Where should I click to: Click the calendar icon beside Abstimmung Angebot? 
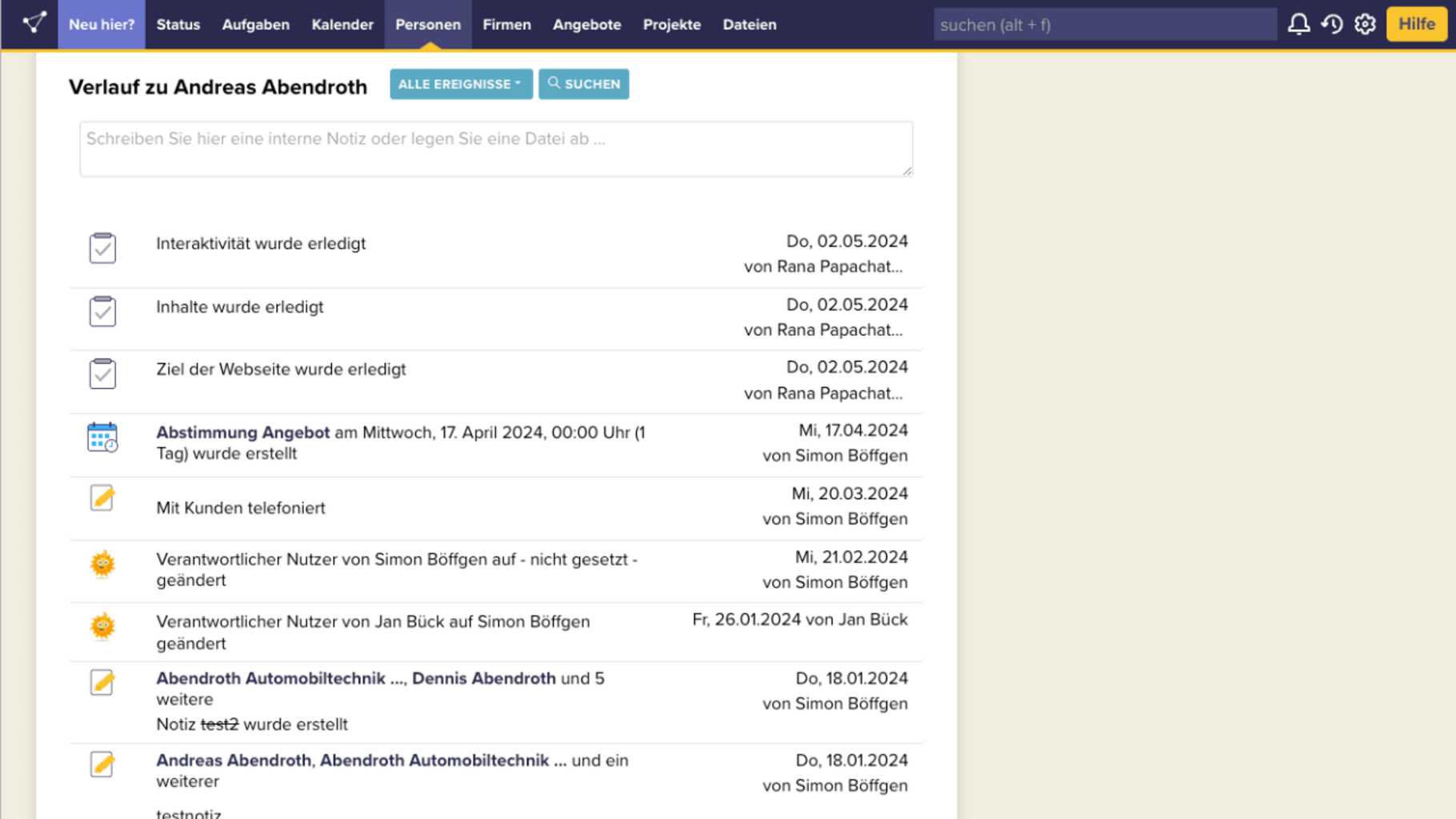tap(102, 437)
